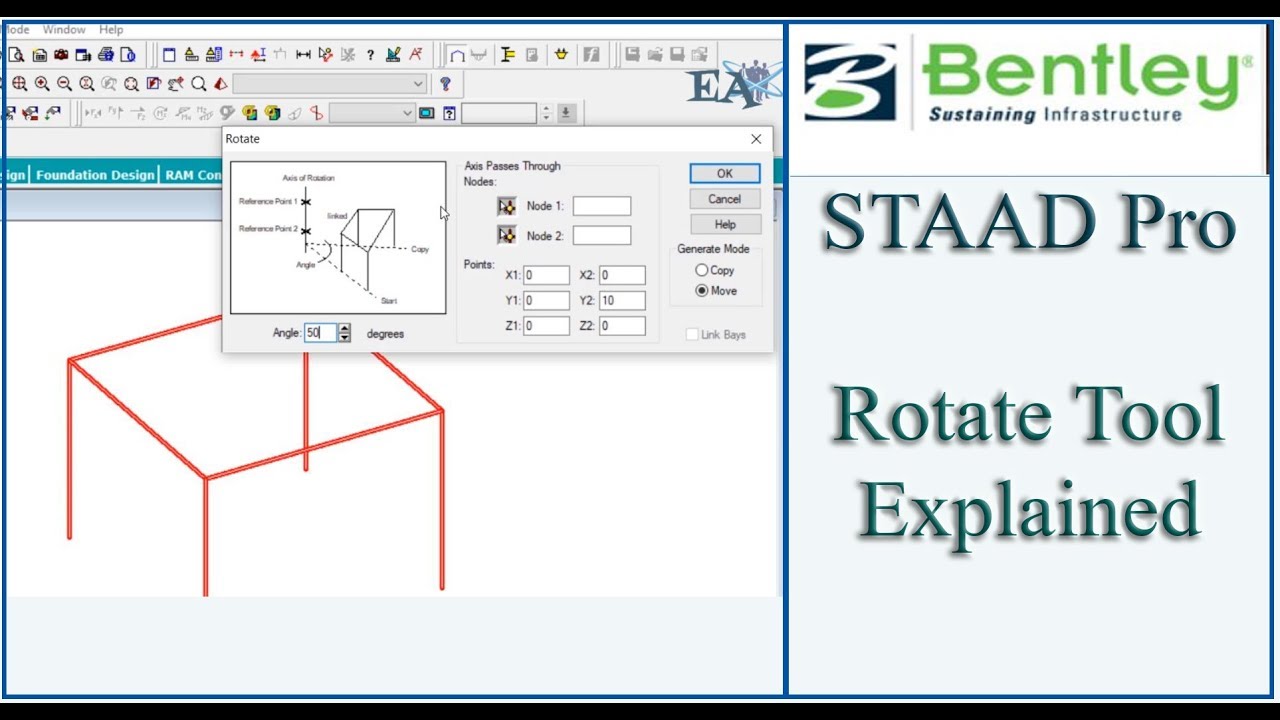Click the X2 coordinate field
The height and width of the screenshot is (720, 1280).
click(x=622, y=275)
